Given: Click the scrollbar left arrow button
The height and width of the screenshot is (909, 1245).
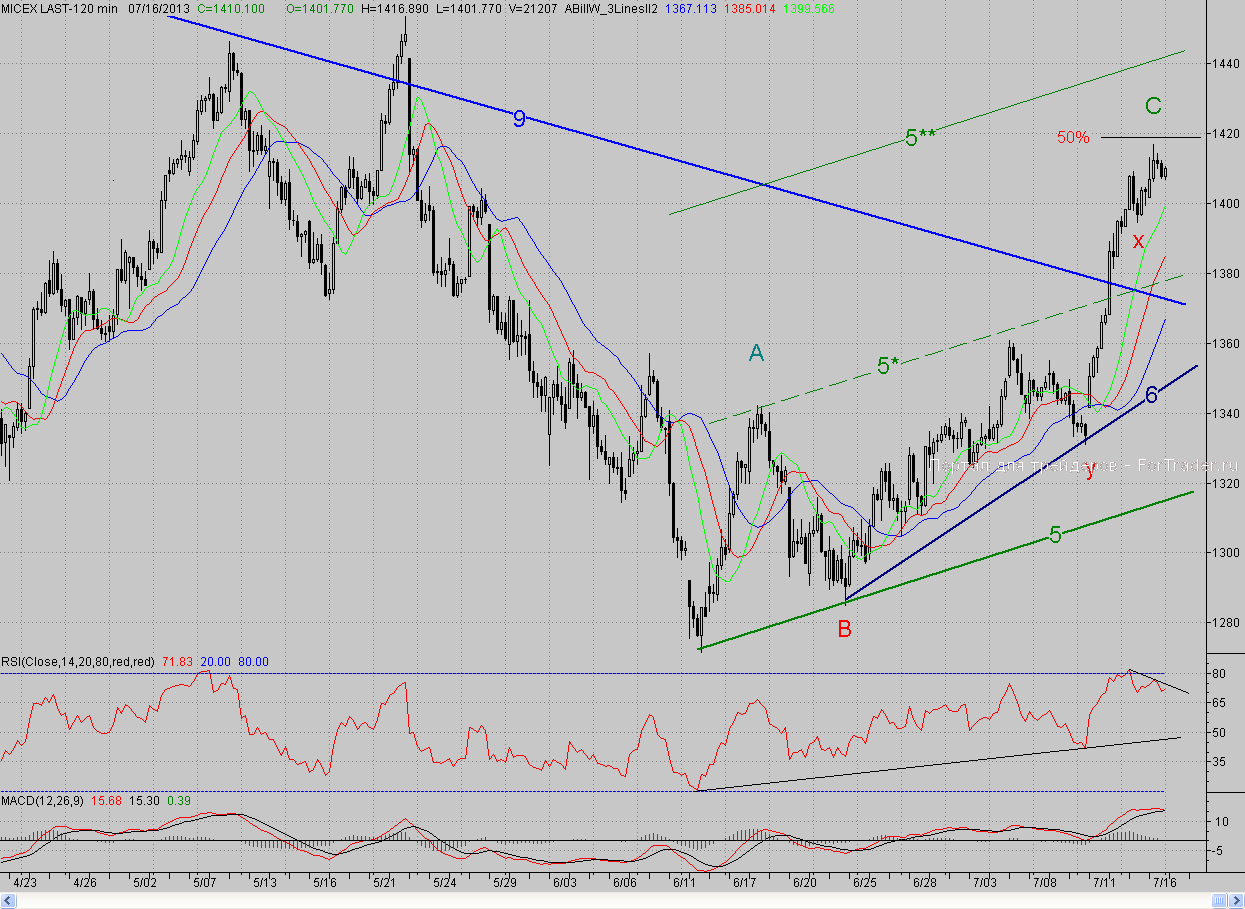Looking at the screenshot, I should point(6,901).
